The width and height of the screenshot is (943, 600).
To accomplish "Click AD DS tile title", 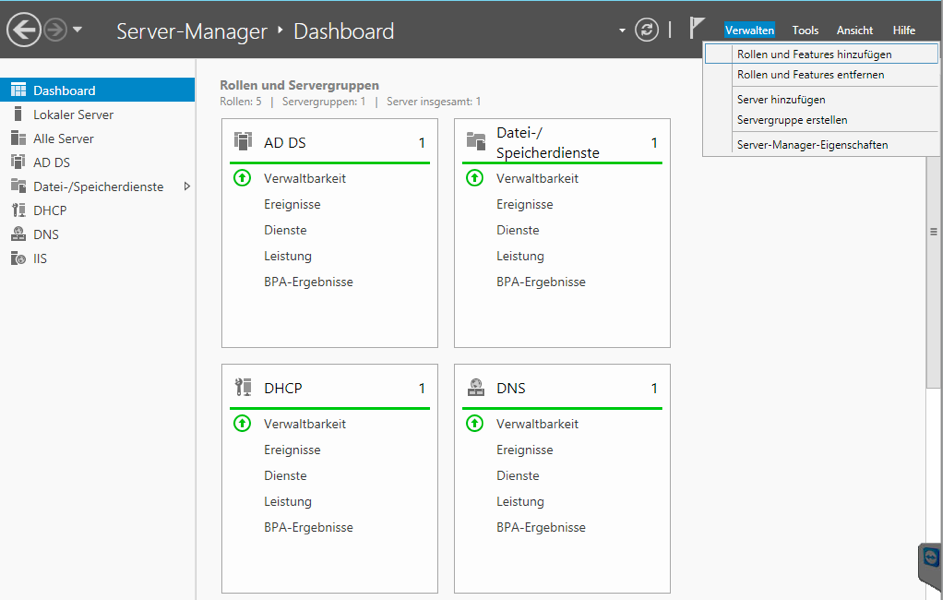I will pos(284,143).
